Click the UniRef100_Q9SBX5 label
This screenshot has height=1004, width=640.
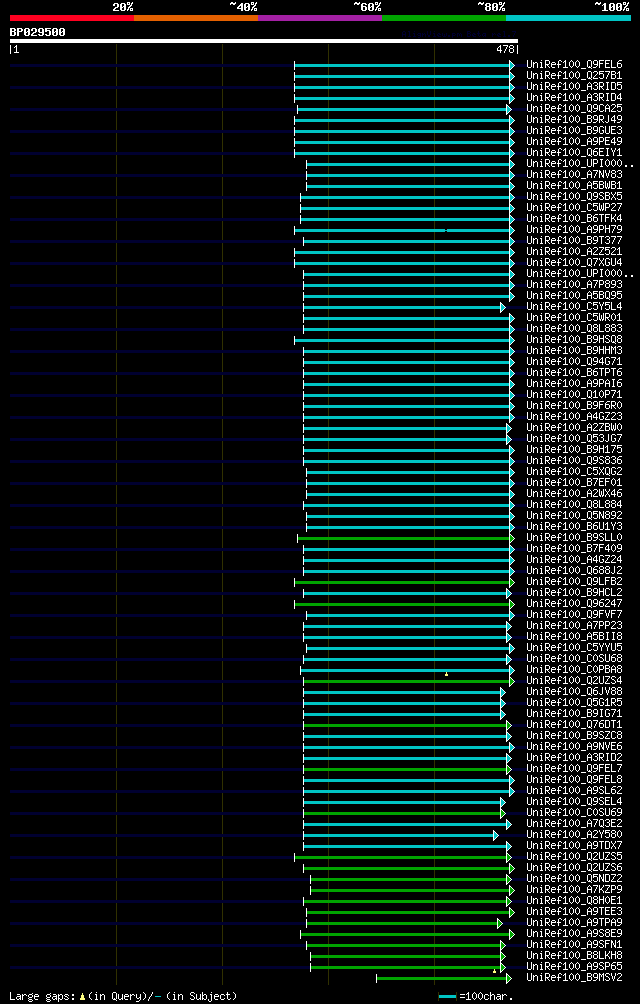coord(574,197)
